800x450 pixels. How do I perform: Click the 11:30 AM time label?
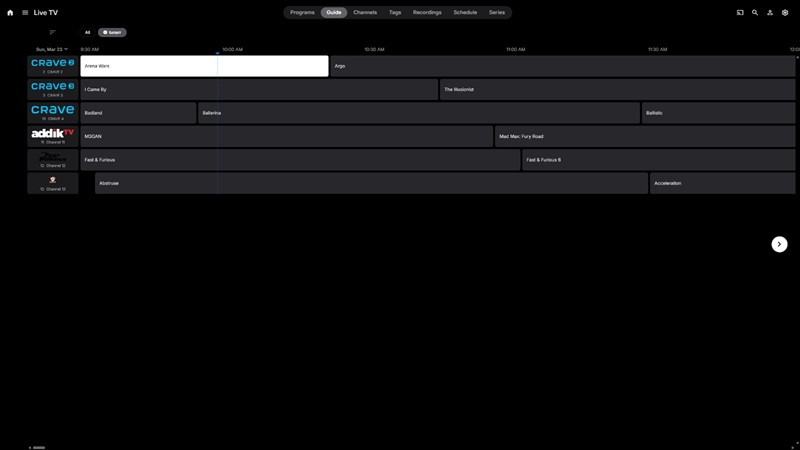point(657,49)
